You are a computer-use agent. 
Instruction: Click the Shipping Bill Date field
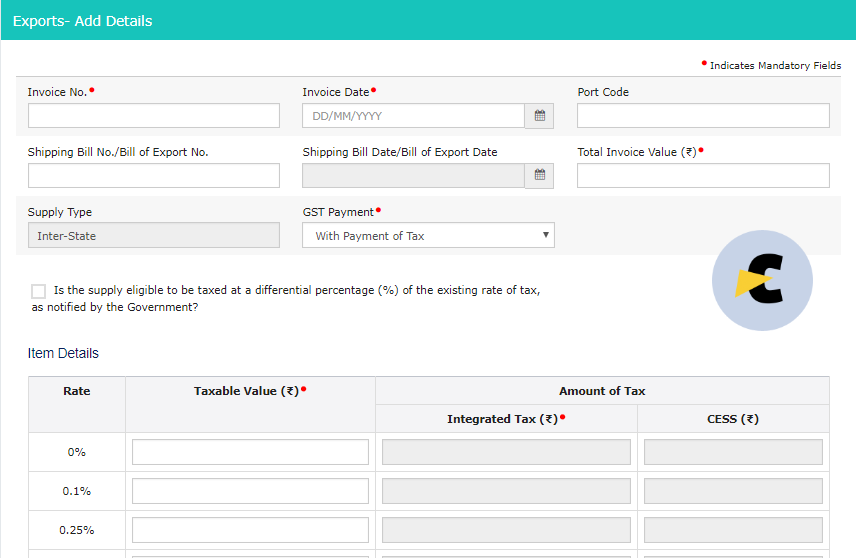tap(413, 175)
